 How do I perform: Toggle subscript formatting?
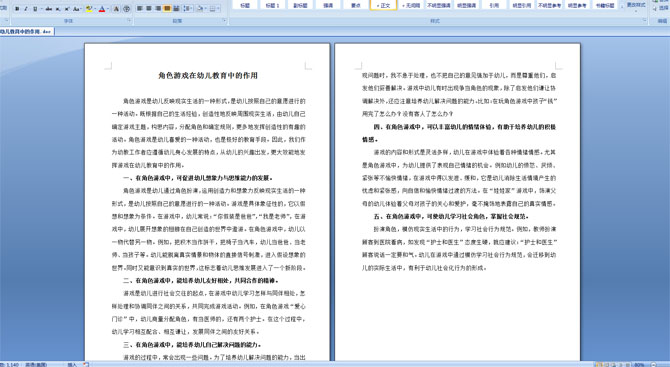click(58, 9)
